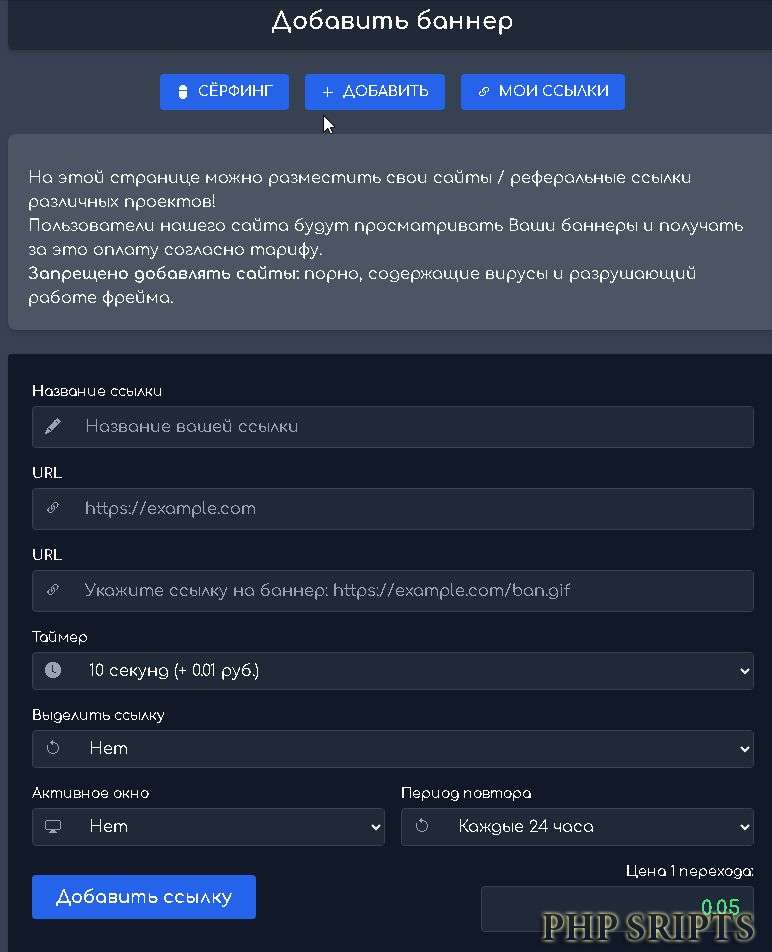Viewport: 772px width, 952px height.
Task: Open the Таймер dropdown
Action: 393,671
